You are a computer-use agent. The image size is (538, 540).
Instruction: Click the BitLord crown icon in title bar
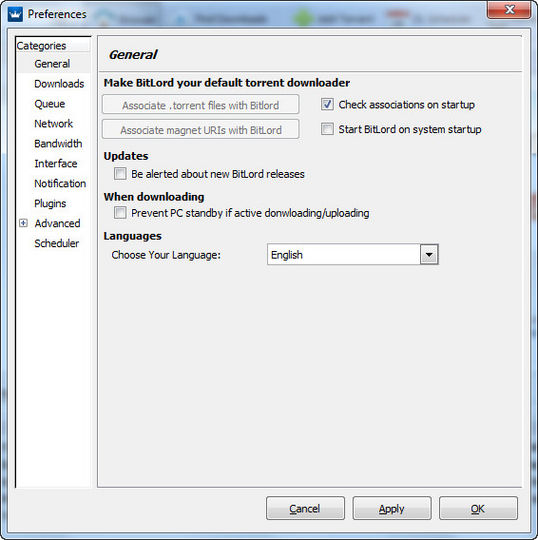point(15,14)
